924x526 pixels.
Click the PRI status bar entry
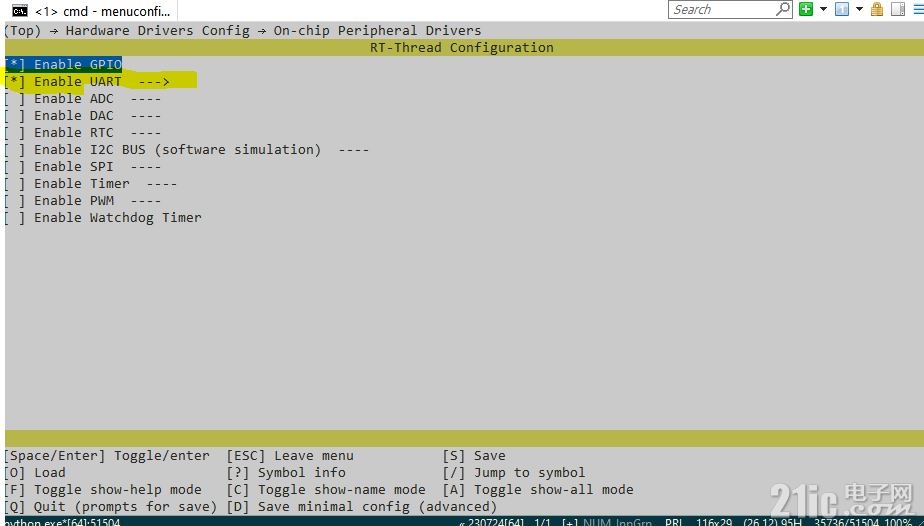coord(674,522)
